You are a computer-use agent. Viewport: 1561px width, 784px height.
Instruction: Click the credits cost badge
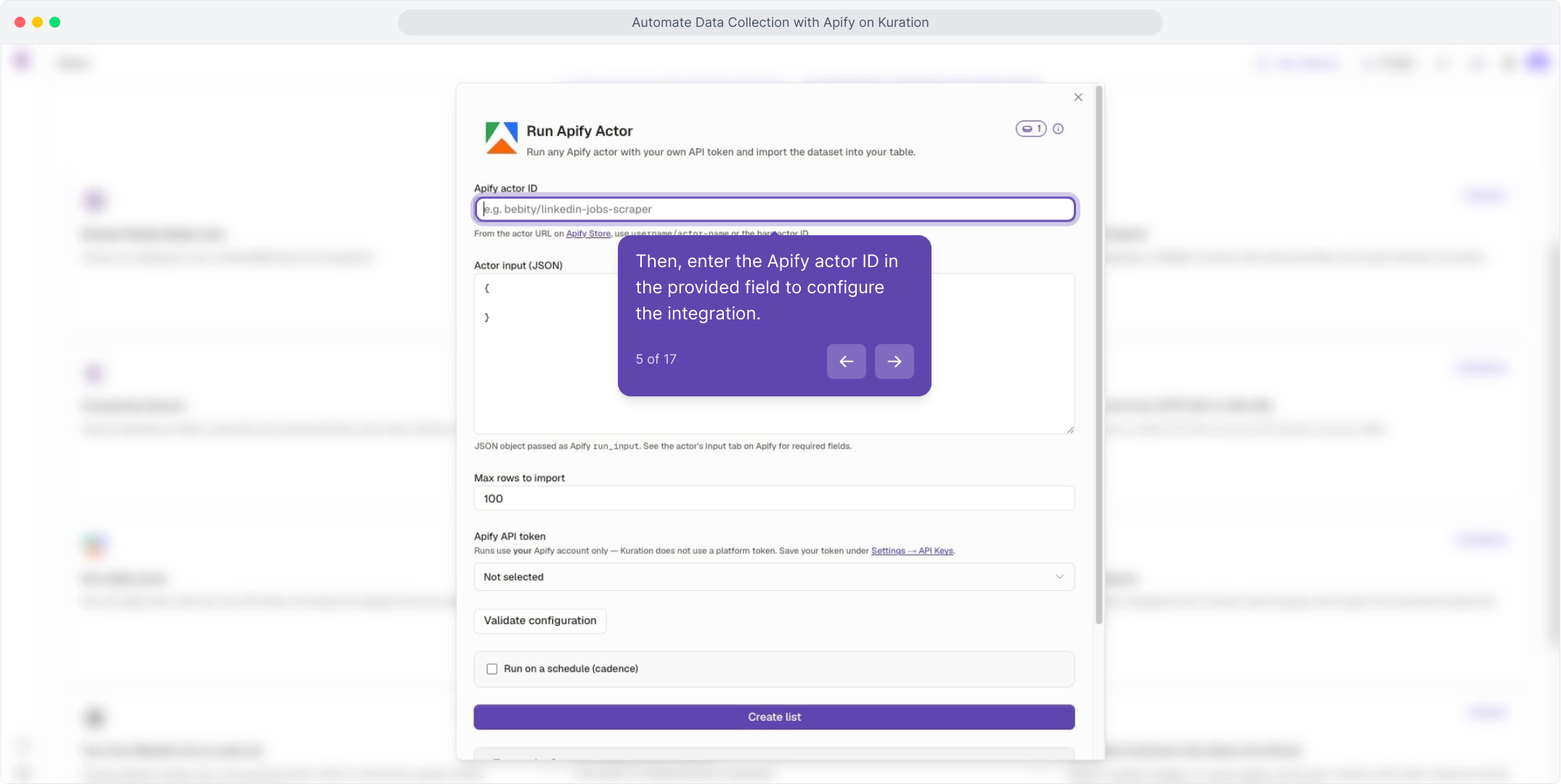coord(1030,129)
